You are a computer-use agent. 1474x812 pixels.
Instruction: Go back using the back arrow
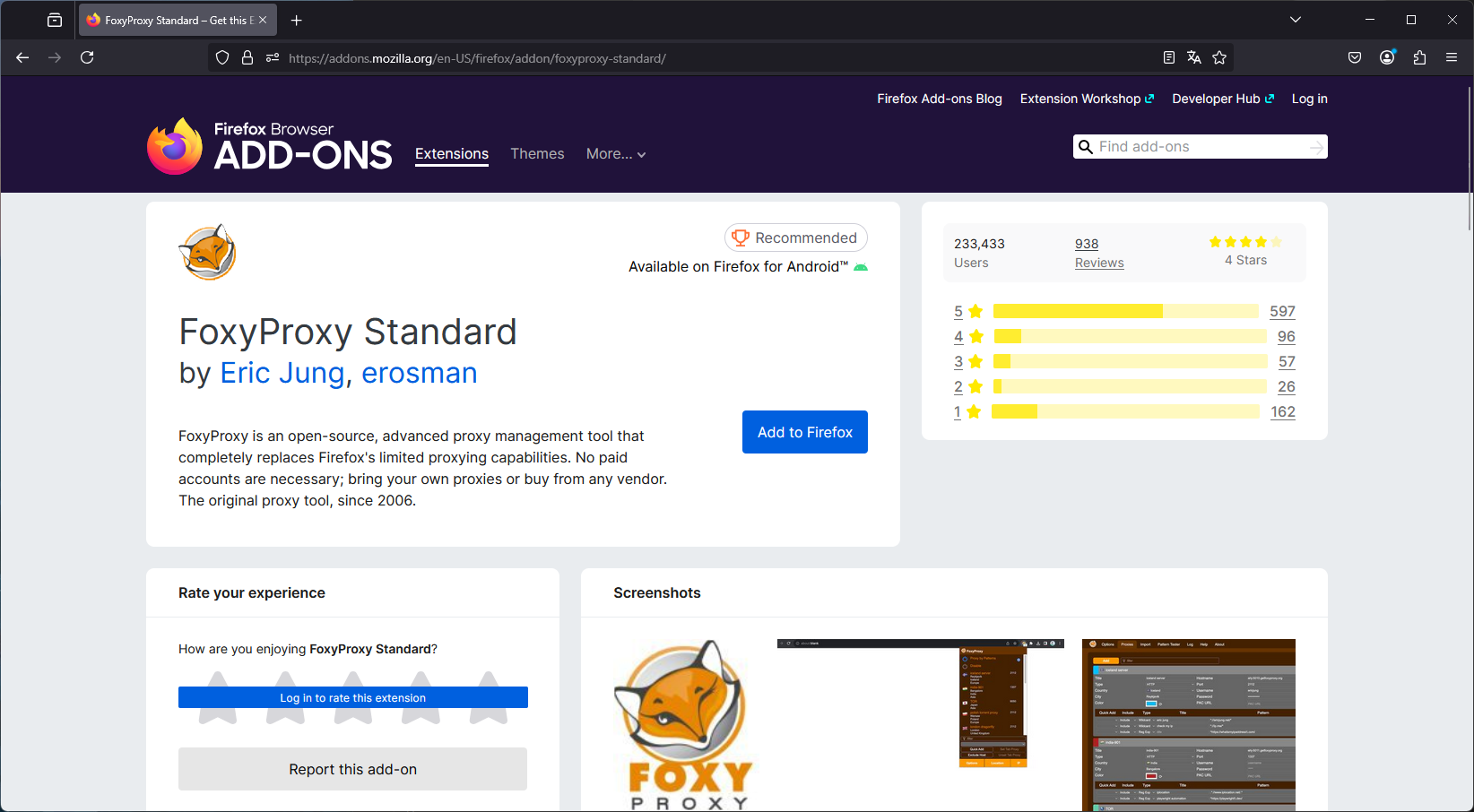[x=22, y=57]
